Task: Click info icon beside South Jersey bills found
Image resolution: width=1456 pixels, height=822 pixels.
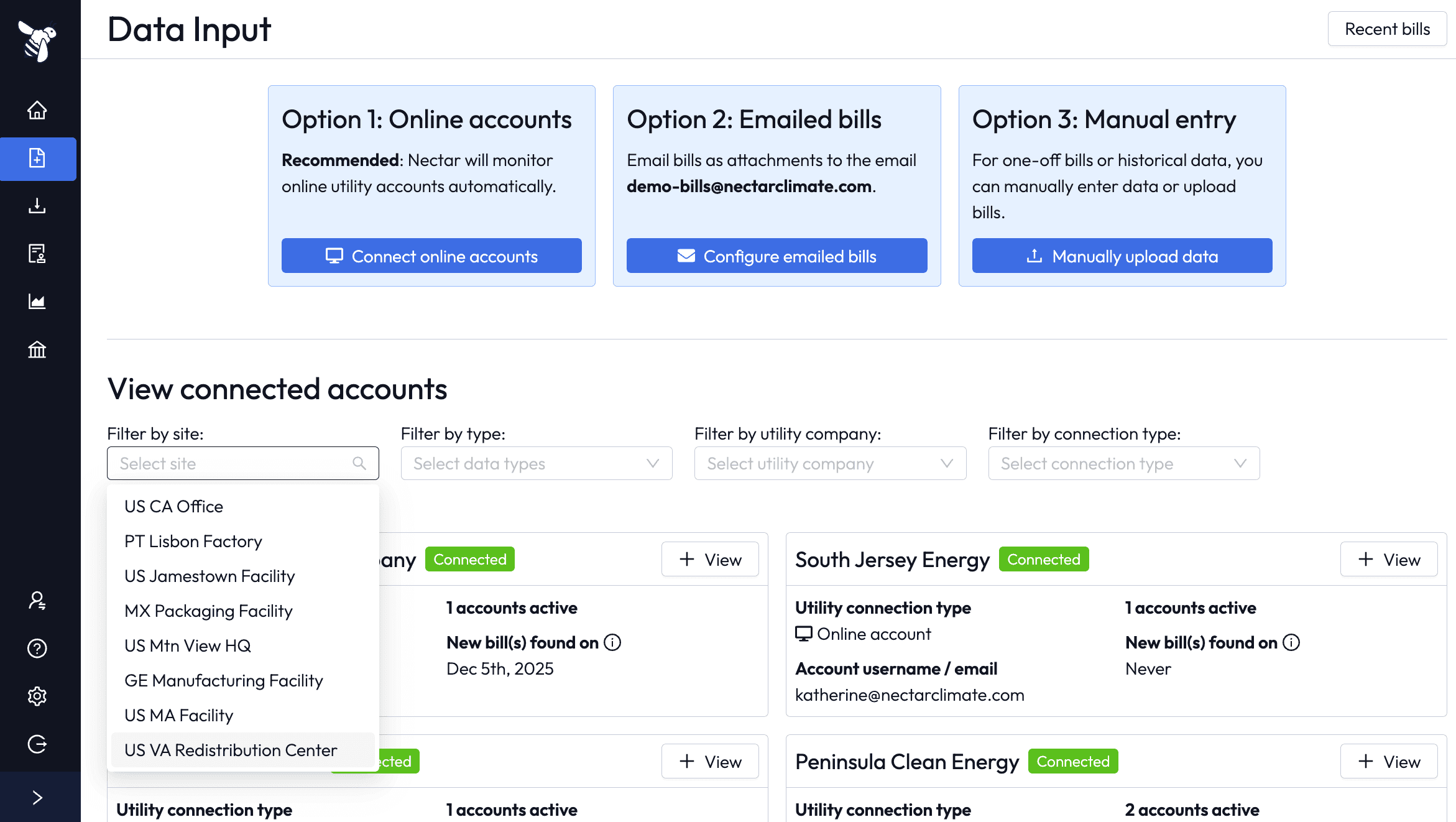Action: (x=1291, y=642)
